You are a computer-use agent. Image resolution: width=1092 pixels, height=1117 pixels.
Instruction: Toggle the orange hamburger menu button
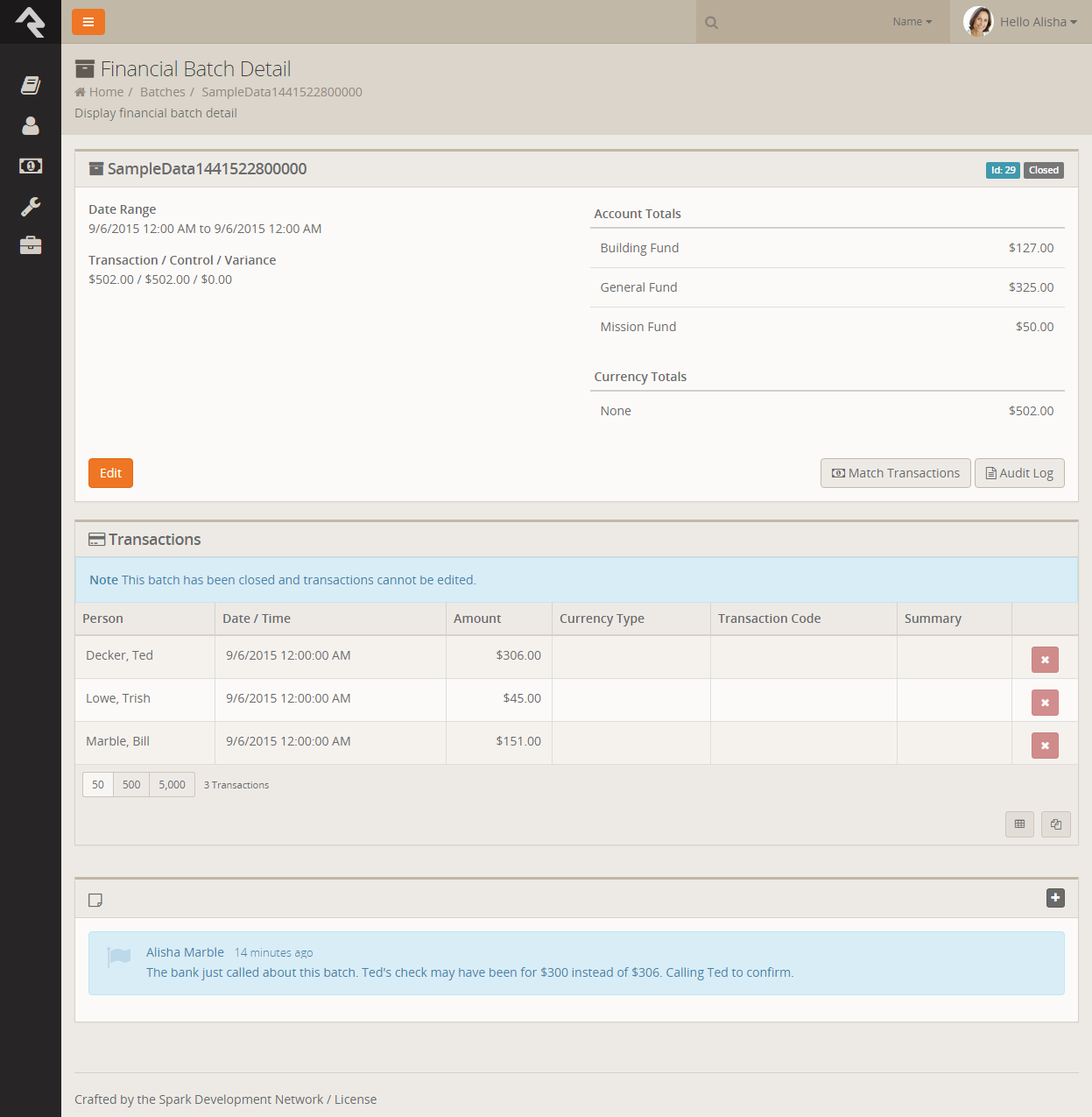point(88,22)
